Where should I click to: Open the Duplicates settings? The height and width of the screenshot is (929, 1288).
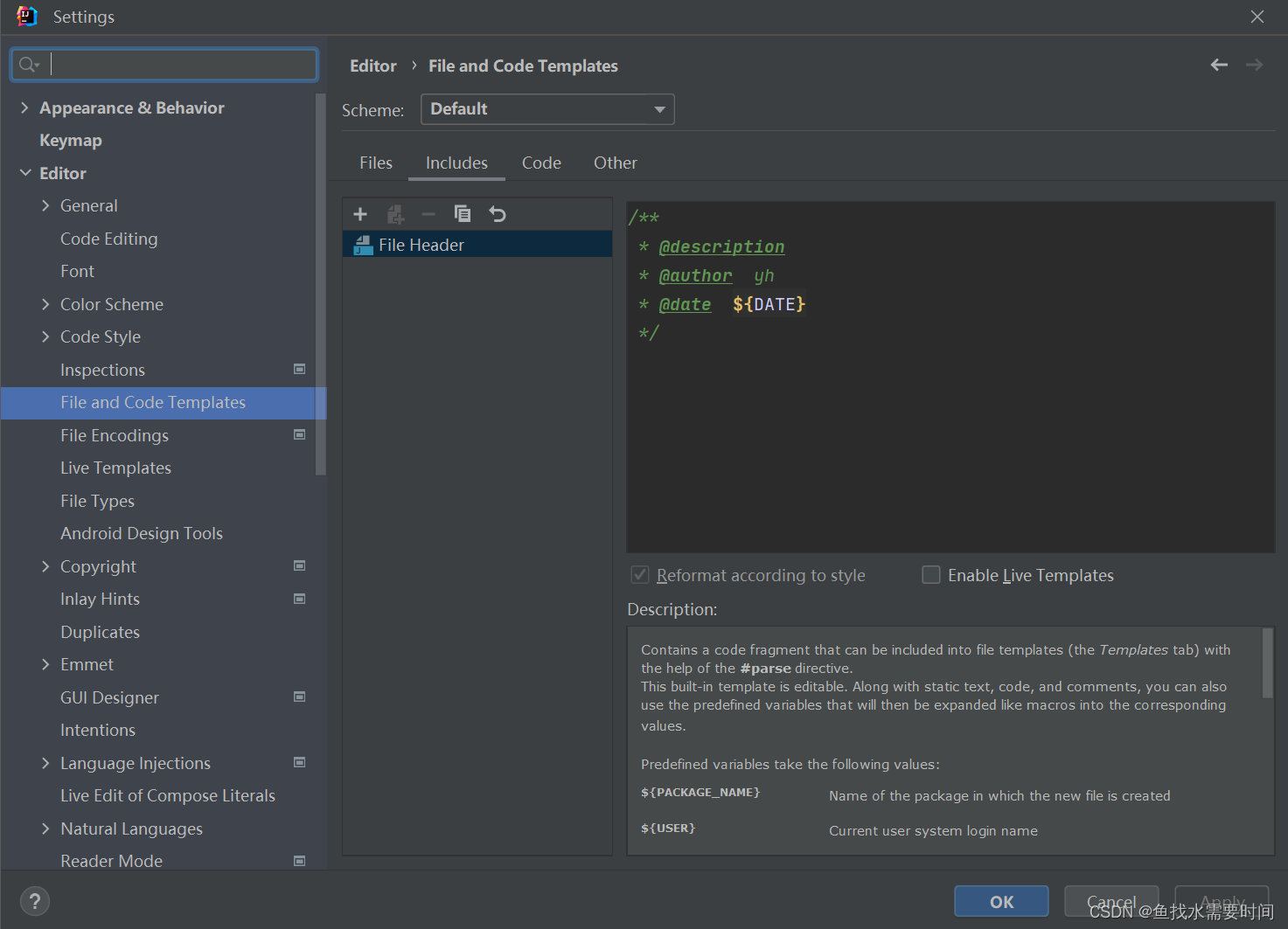coord(100,632)
